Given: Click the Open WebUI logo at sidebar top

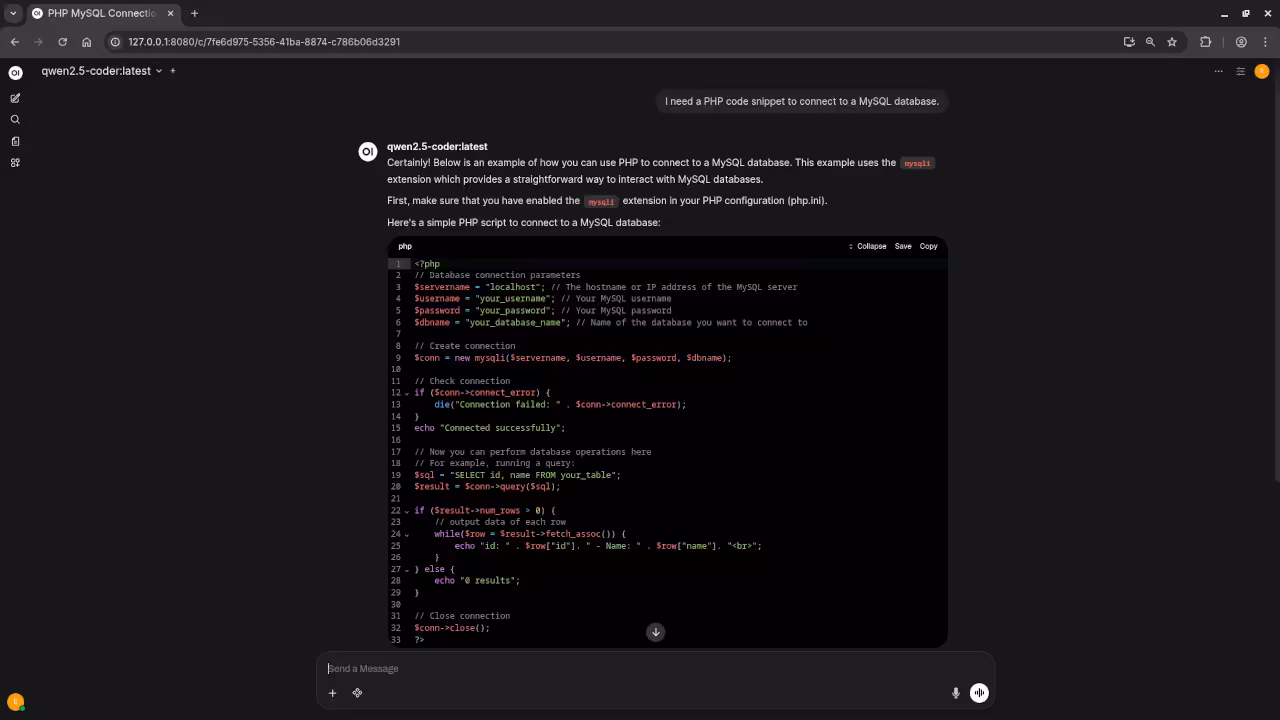Looking at the screenshot, I should point(15,72).
